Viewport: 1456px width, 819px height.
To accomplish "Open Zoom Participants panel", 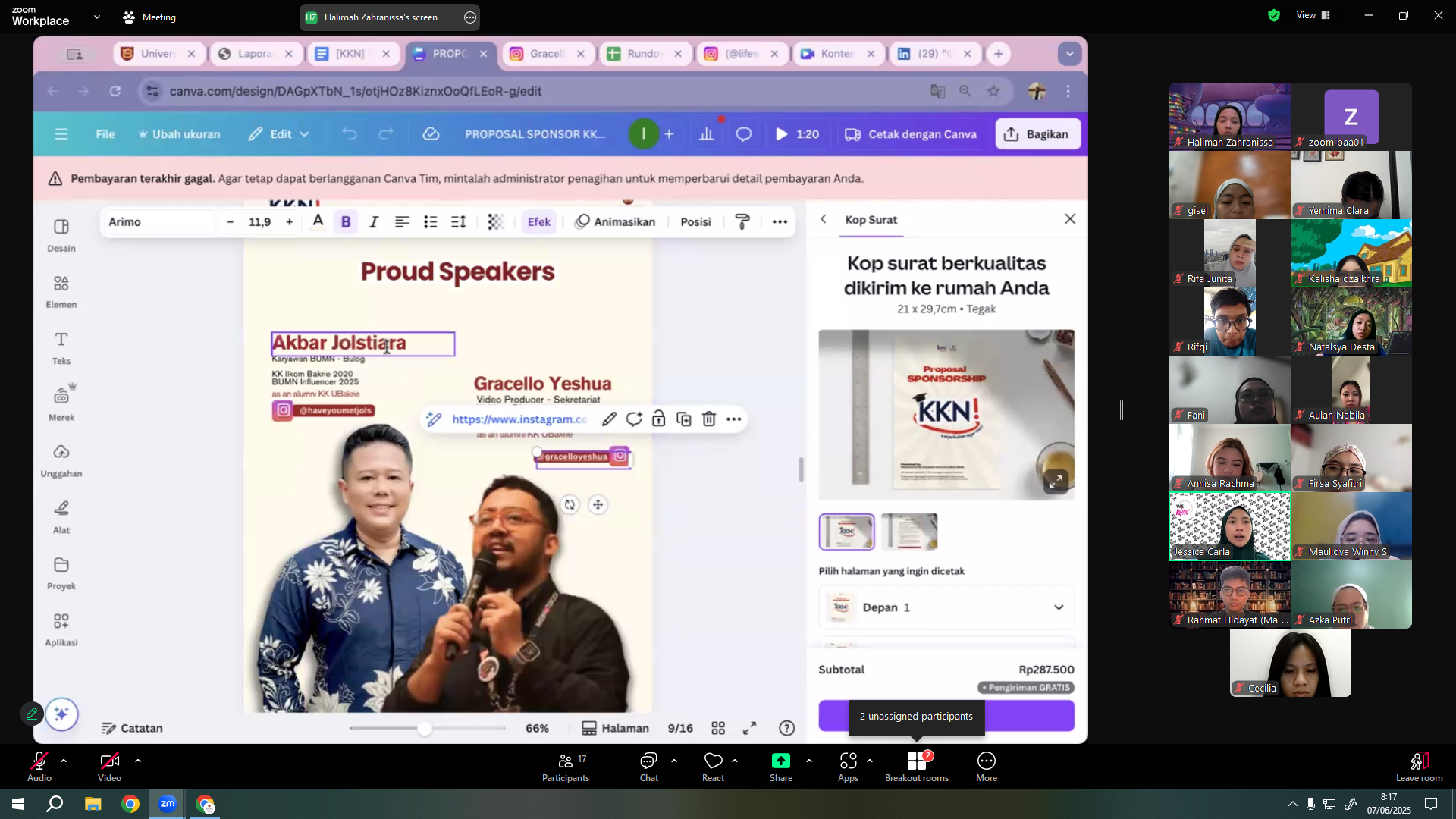I will (x=566, y=767).
